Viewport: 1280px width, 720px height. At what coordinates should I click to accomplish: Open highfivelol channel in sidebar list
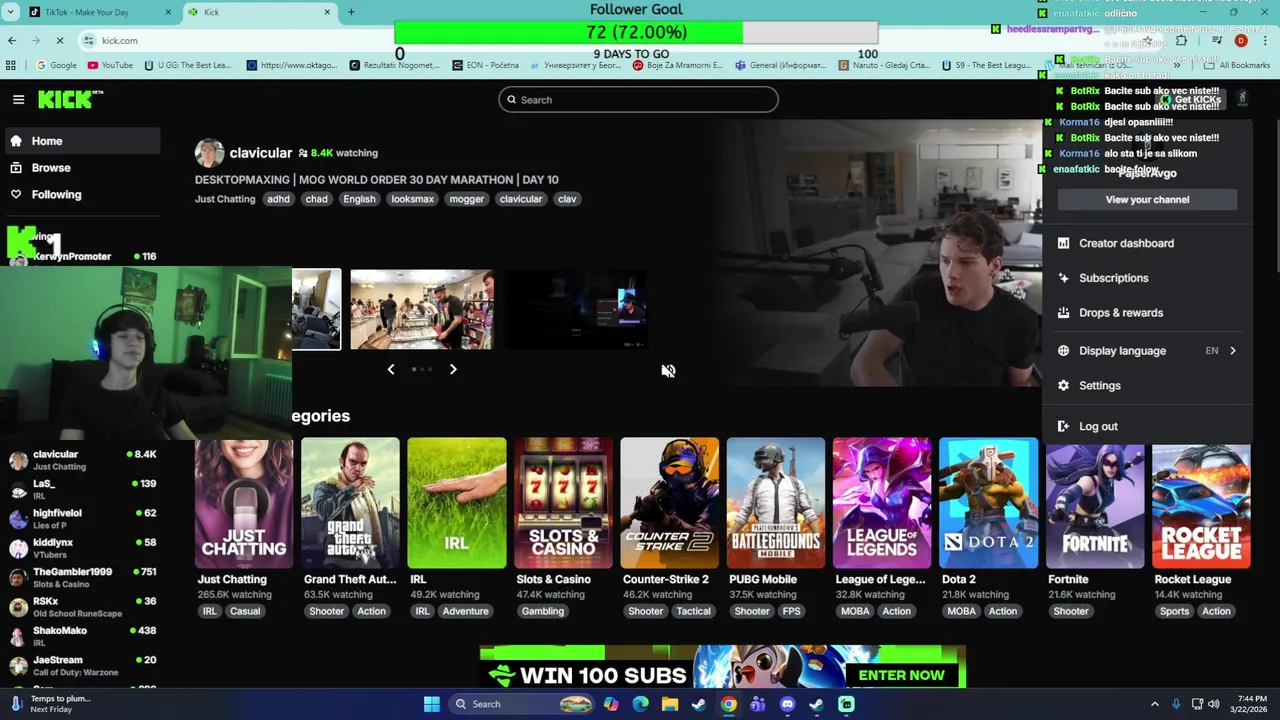tap(82, 518)
